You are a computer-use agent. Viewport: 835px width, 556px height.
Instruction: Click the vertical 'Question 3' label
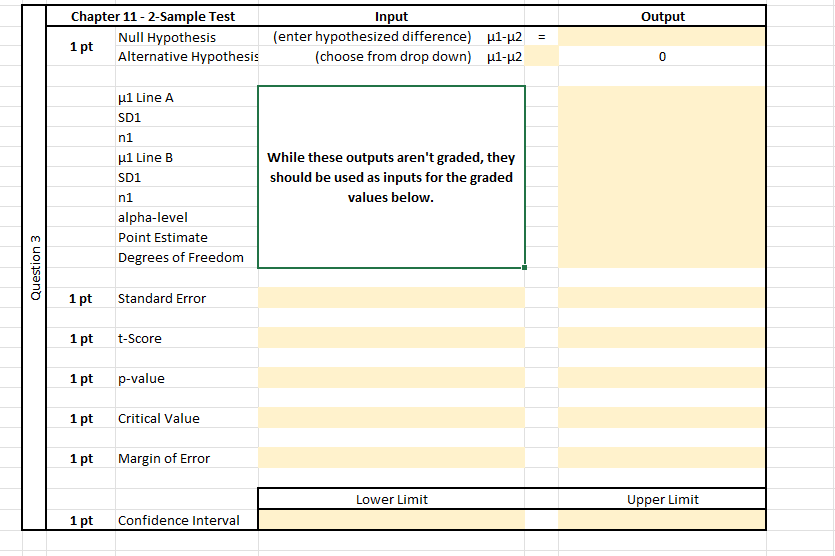click(35, 267)
